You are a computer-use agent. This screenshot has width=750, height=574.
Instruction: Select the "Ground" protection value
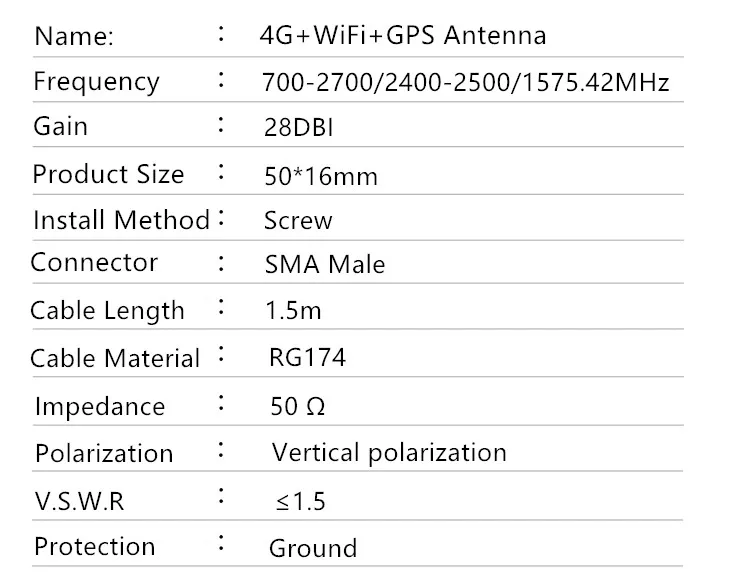312,548
